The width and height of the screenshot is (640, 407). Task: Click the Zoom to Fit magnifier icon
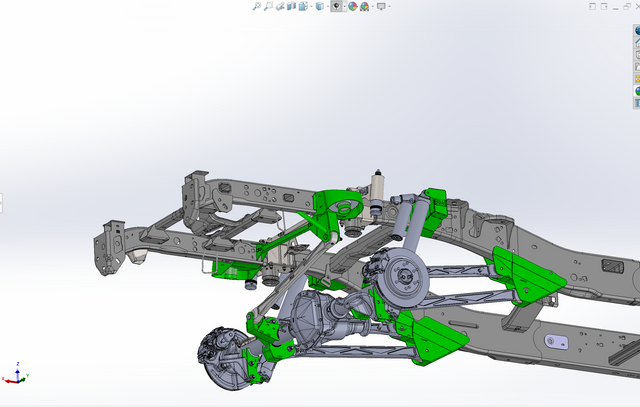point(256,6)
